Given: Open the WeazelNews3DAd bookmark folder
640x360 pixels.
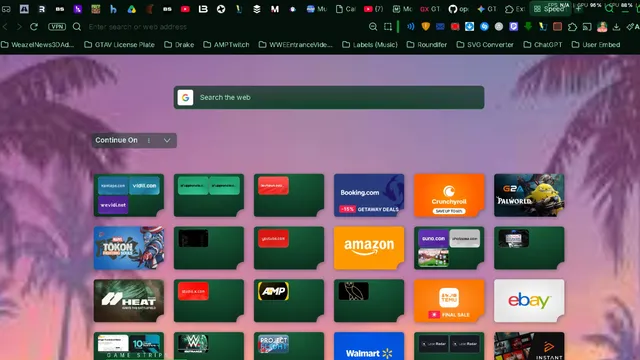Looking at the screenshot, I should coord(38,44).
